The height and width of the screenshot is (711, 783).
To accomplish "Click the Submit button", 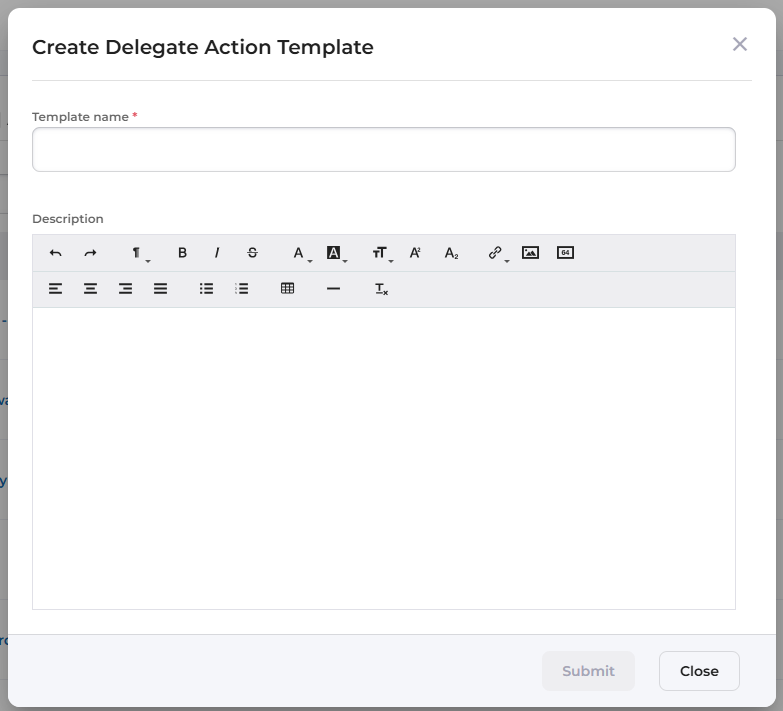I will tap(588, 671).
